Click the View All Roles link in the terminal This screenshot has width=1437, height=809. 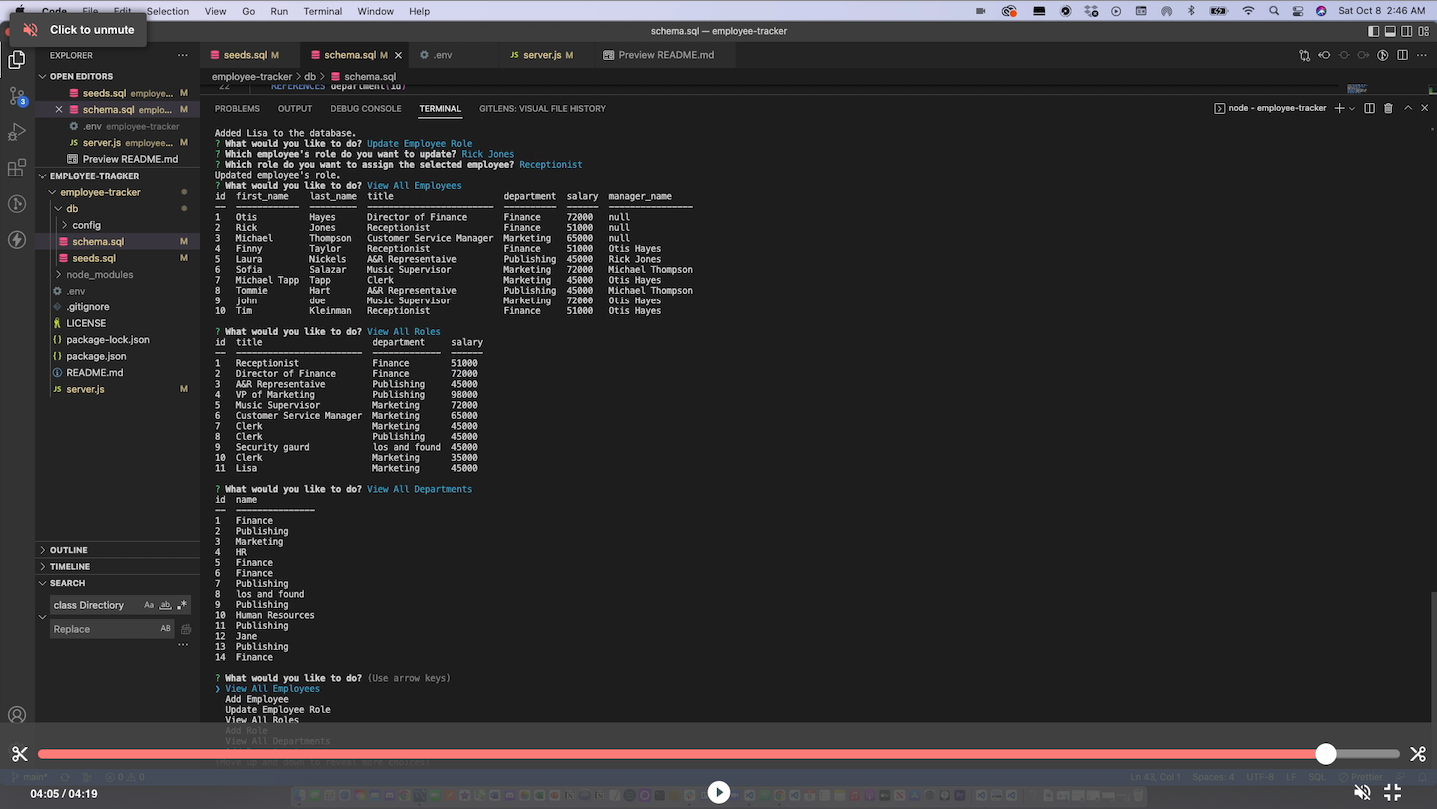(x=405, y=331)
